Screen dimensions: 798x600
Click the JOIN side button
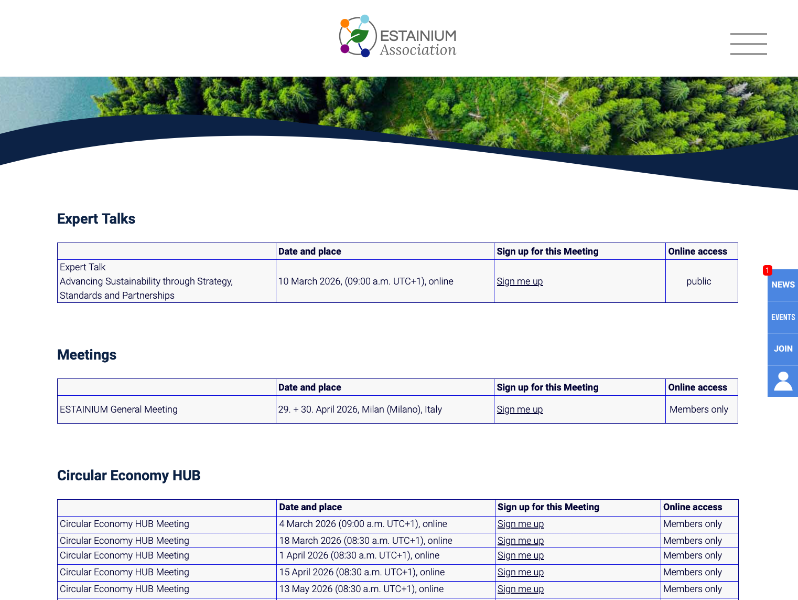783,349
